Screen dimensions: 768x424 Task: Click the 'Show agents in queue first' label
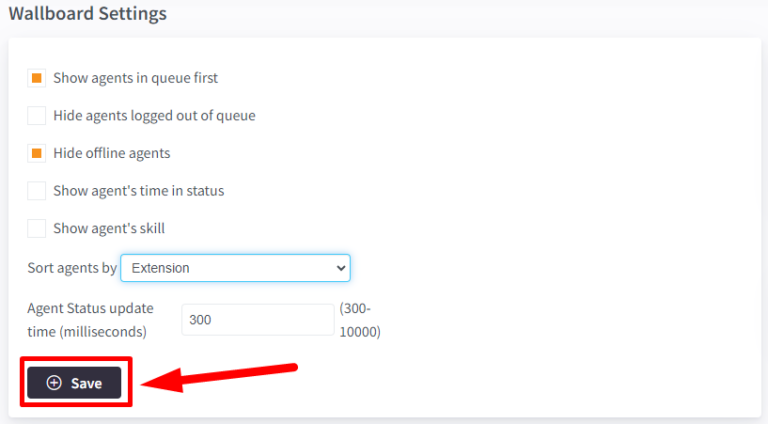point(135,78)
